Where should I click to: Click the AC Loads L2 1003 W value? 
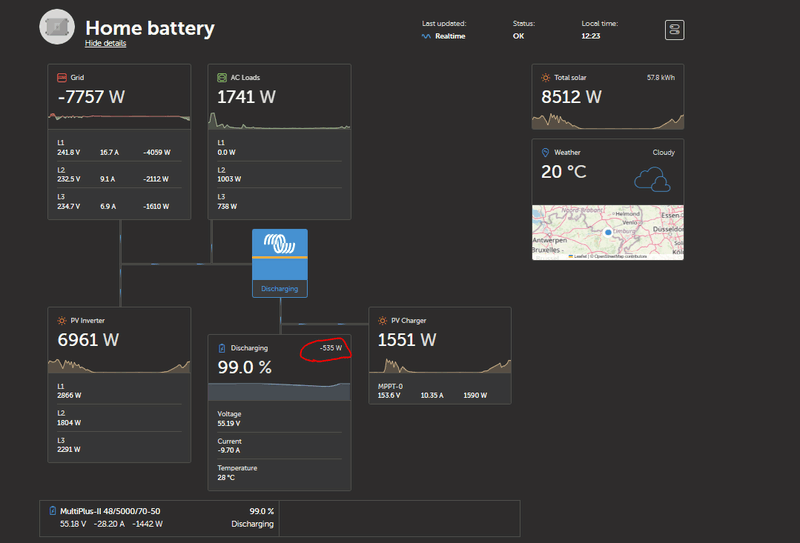coord(229,179)
